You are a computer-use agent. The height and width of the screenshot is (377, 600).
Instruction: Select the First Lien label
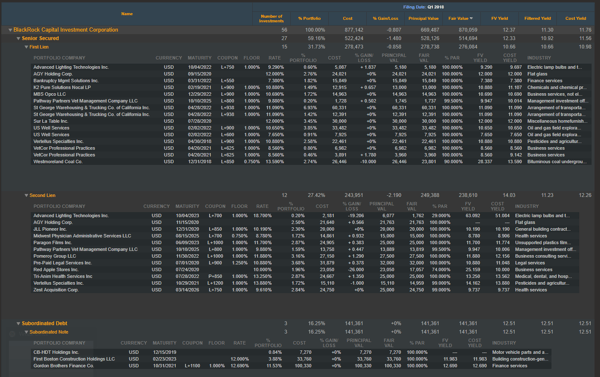39,47
